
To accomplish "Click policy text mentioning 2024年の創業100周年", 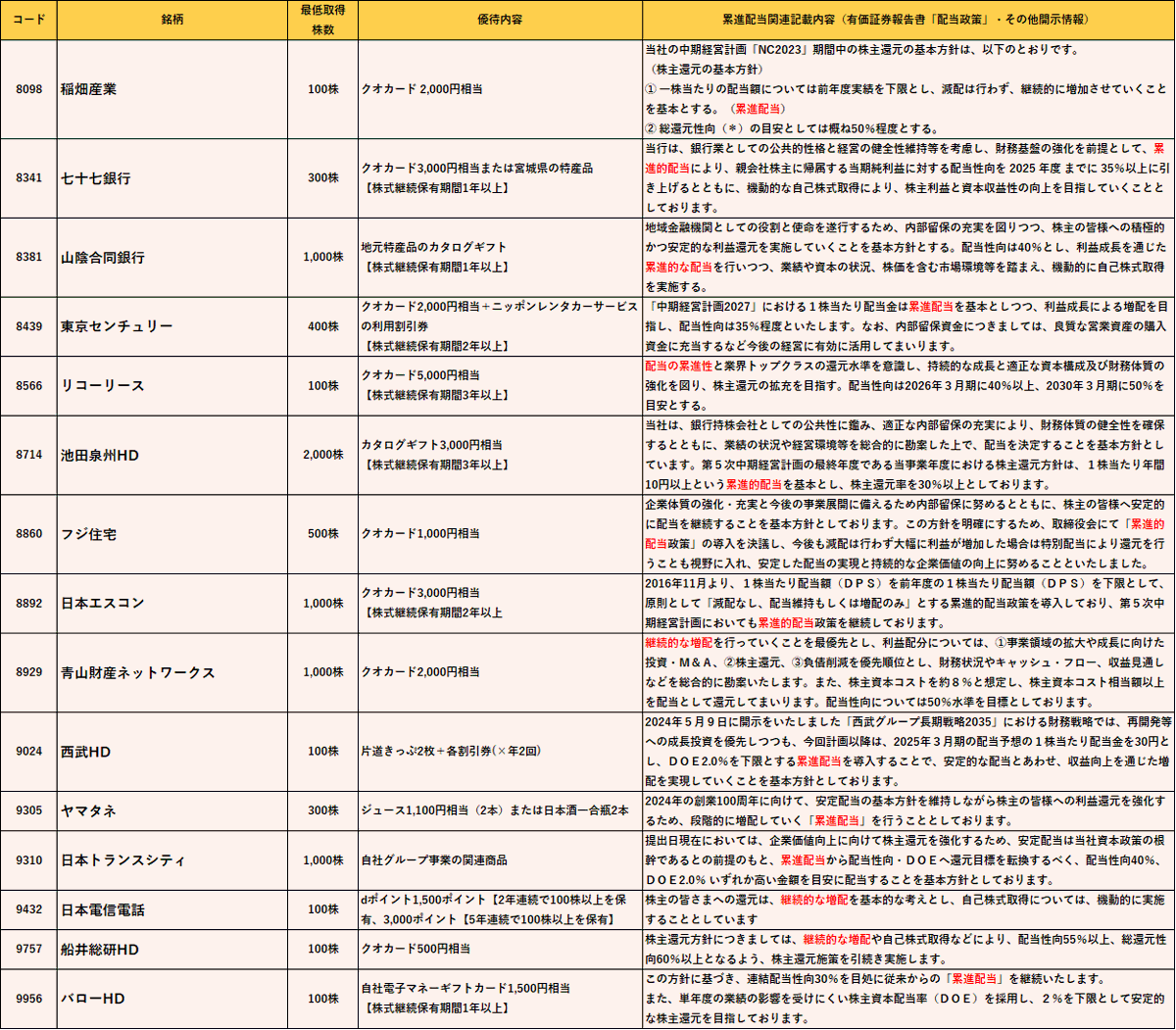I will [x=908, y=811].
